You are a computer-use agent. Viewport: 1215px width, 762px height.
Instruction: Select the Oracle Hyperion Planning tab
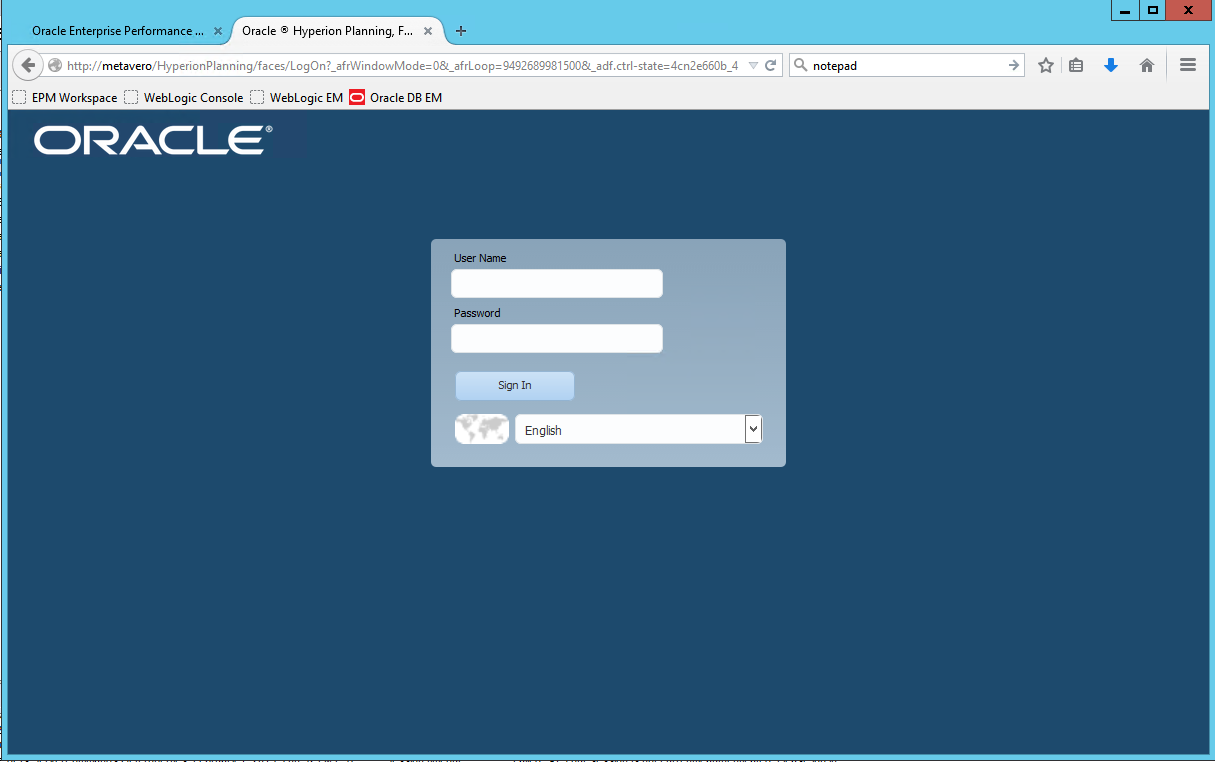tap(338, 31)
